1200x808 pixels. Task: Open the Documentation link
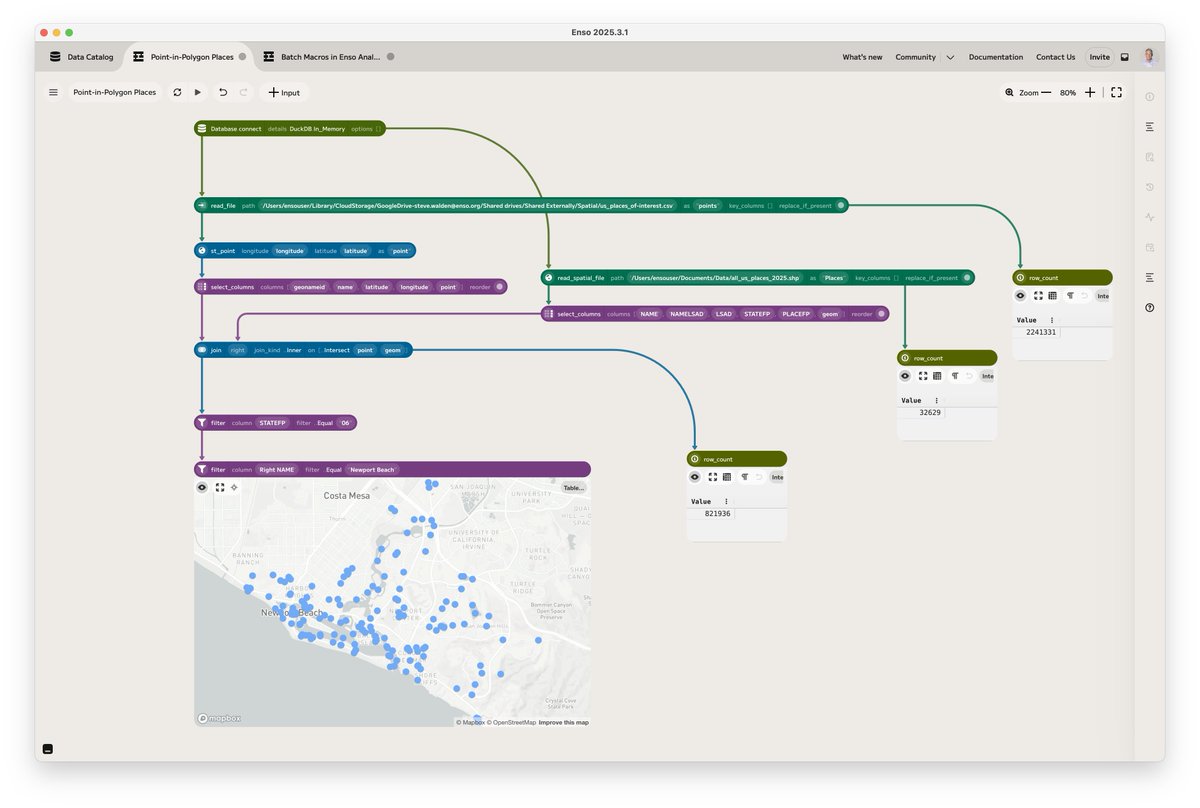(996, 57)
